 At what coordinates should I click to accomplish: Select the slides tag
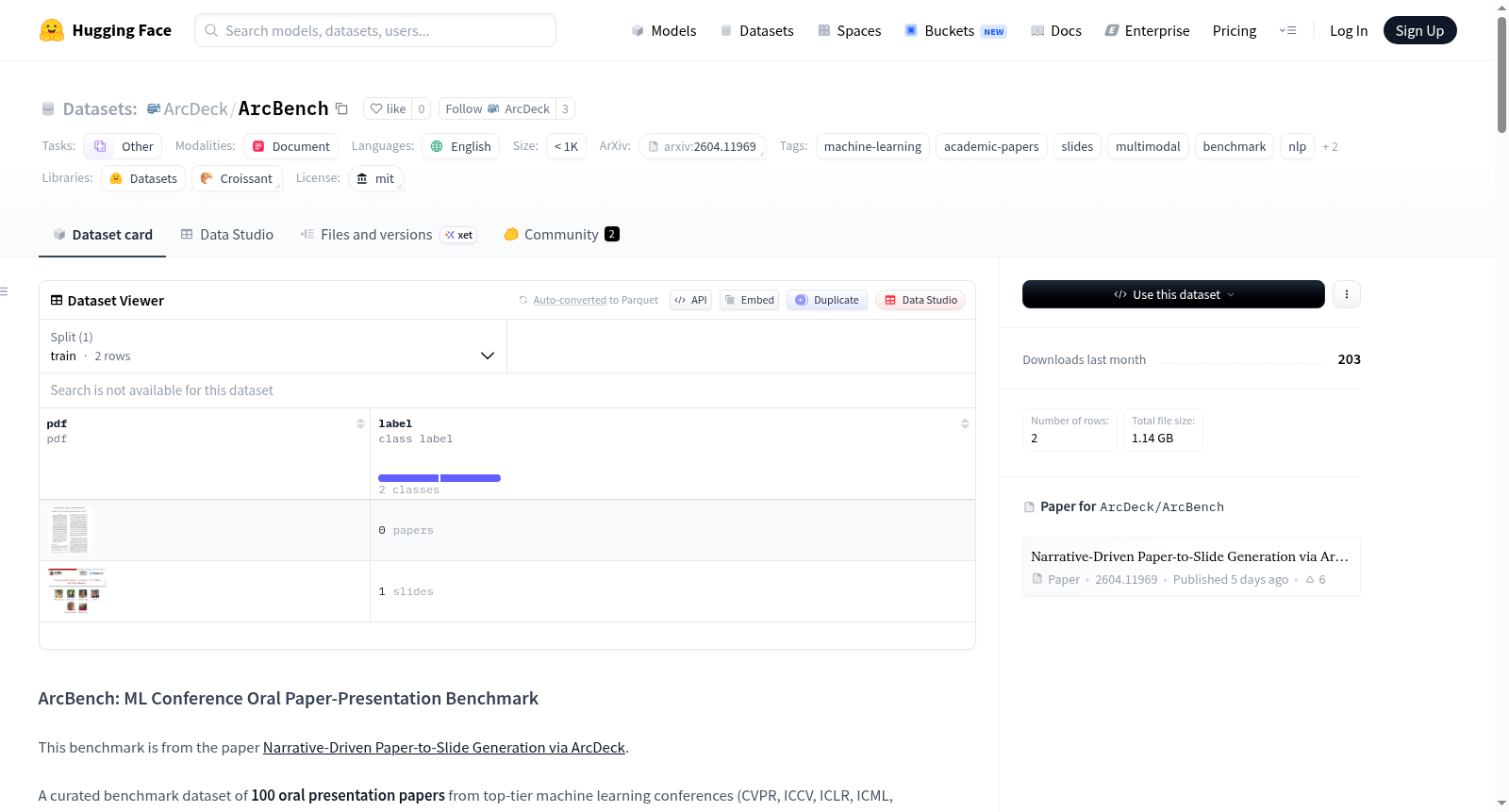(1077, 146)
